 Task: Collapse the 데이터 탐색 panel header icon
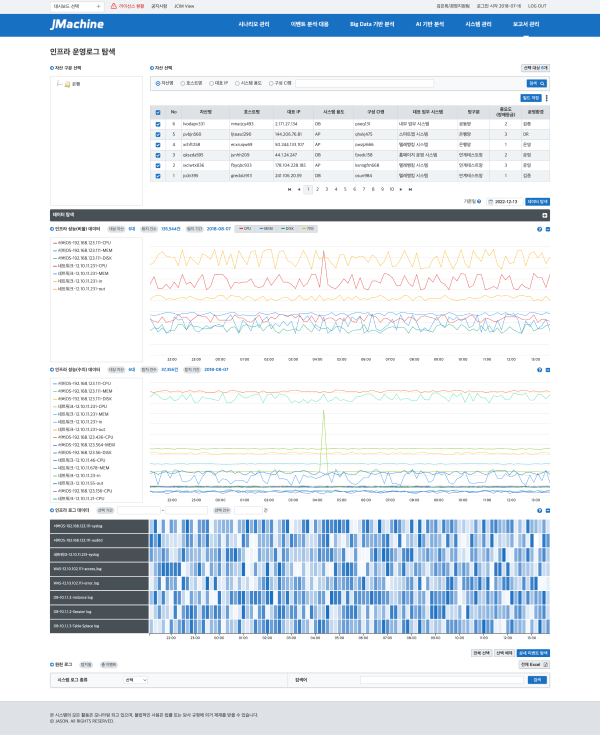pyautogui.click(x=545, y=215)
